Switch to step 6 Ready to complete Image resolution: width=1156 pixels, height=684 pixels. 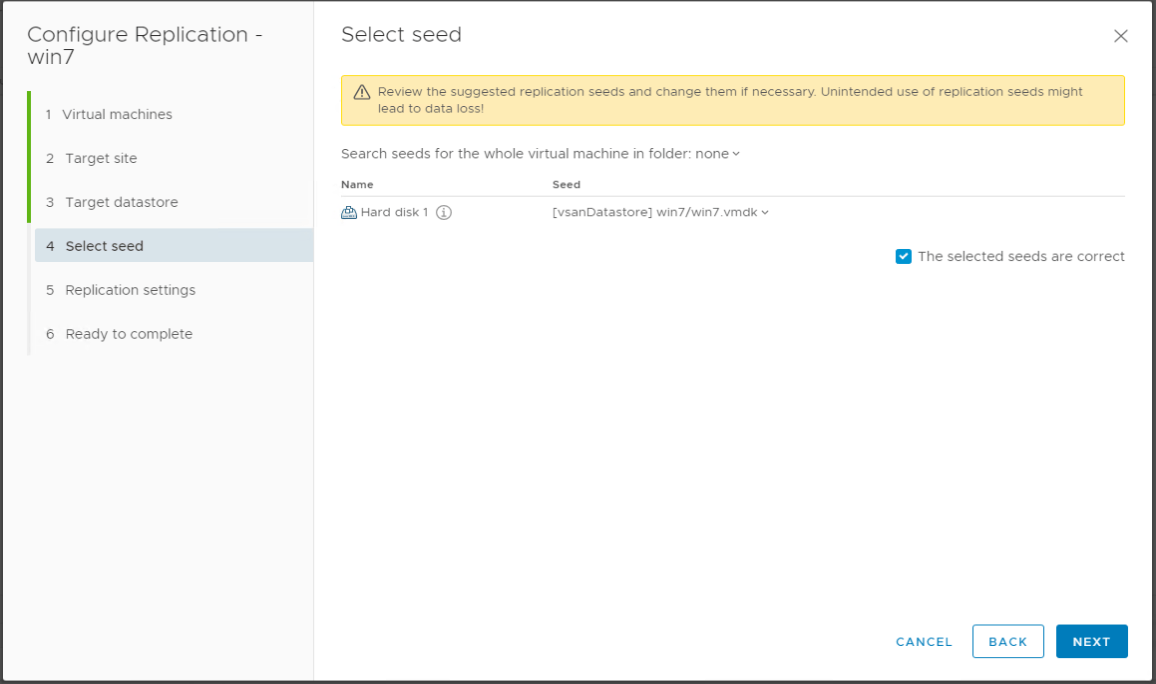128,334
